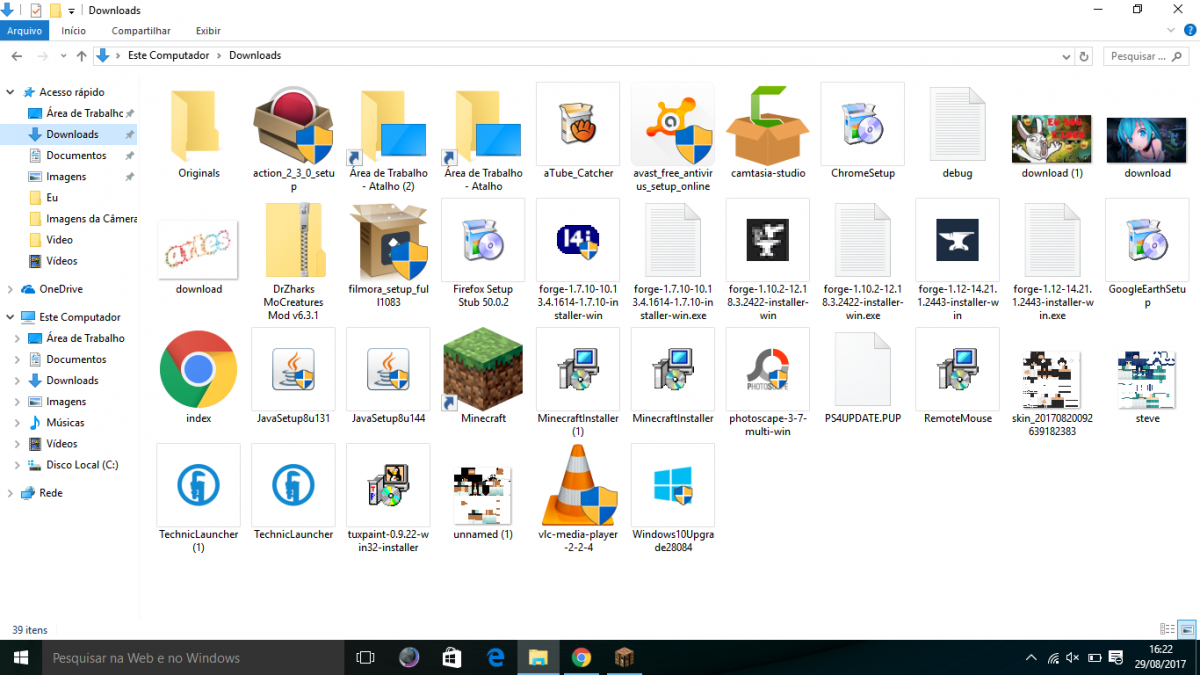Click the Este Computador breadcrumb
The height and width of the screenshot is (675, 1200).
point(169,56)
